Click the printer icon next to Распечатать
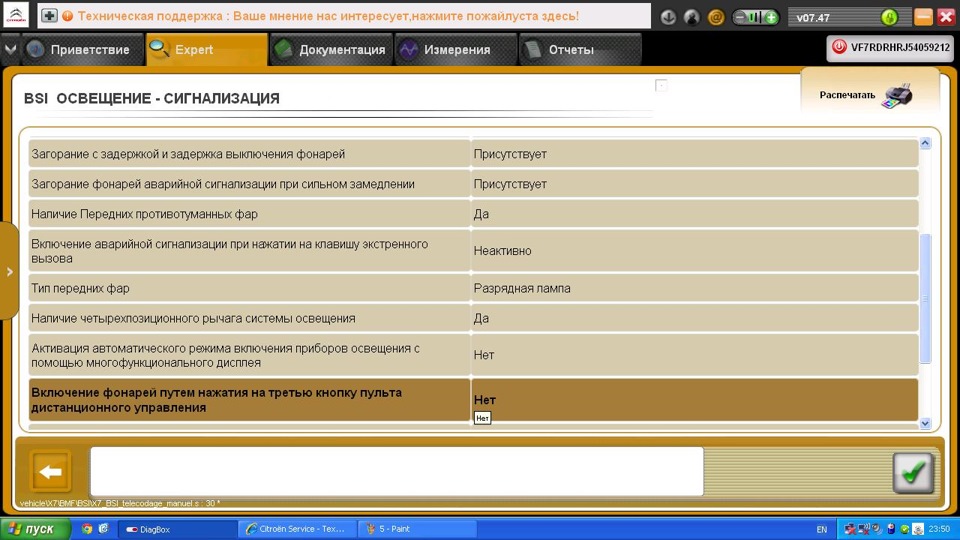This screenshot has height=540, width=960. point(897,96)
